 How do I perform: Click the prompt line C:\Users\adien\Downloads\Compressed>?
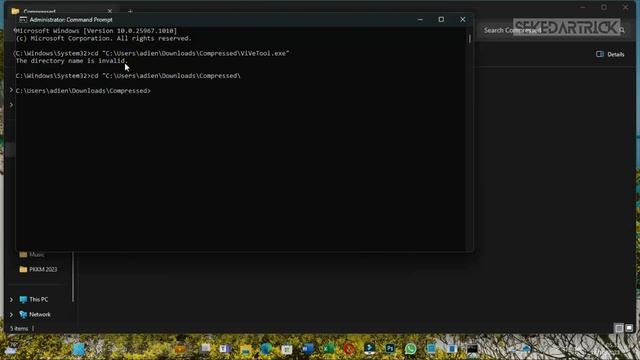[83, 91]
